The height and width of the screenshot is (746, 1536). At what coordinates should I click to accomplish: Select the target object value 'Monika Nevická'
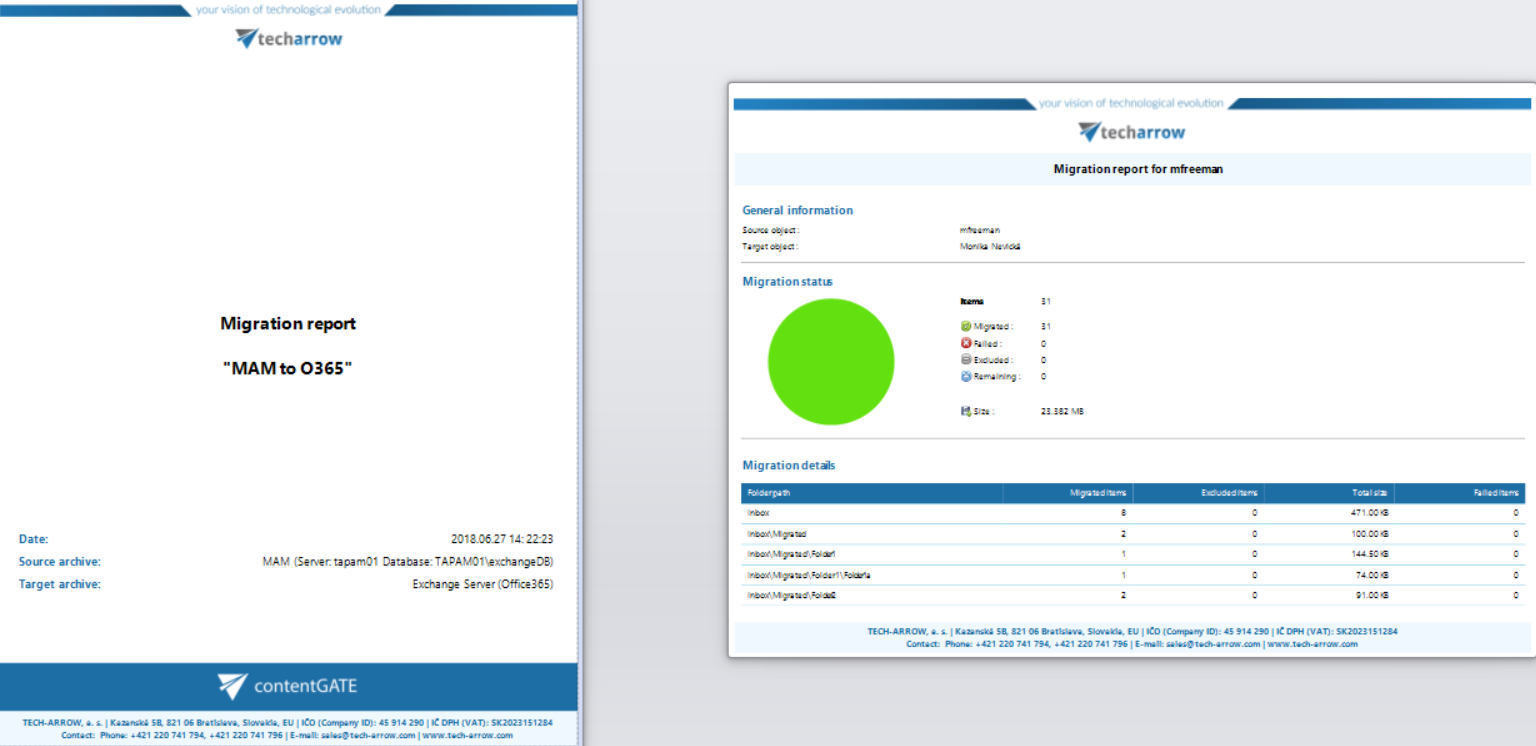990,246
